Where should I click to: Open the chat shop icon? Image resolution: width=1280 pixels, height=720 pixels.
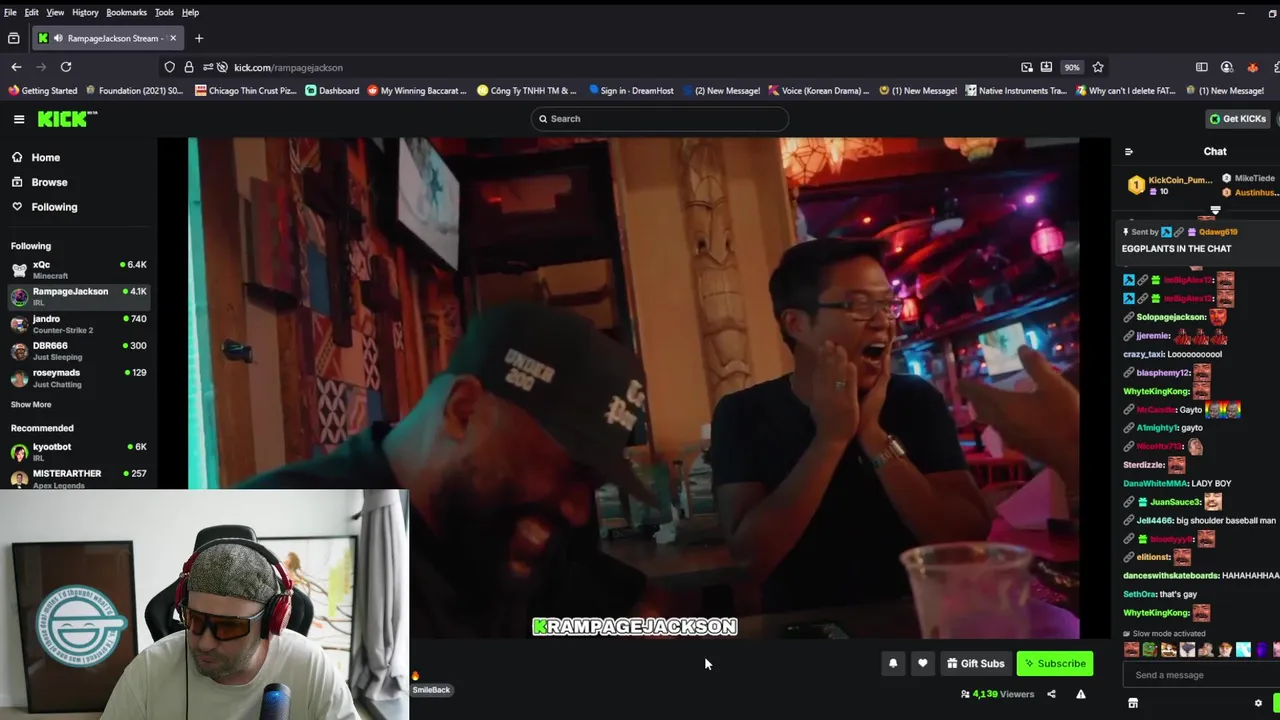[x=1133, y=703]
